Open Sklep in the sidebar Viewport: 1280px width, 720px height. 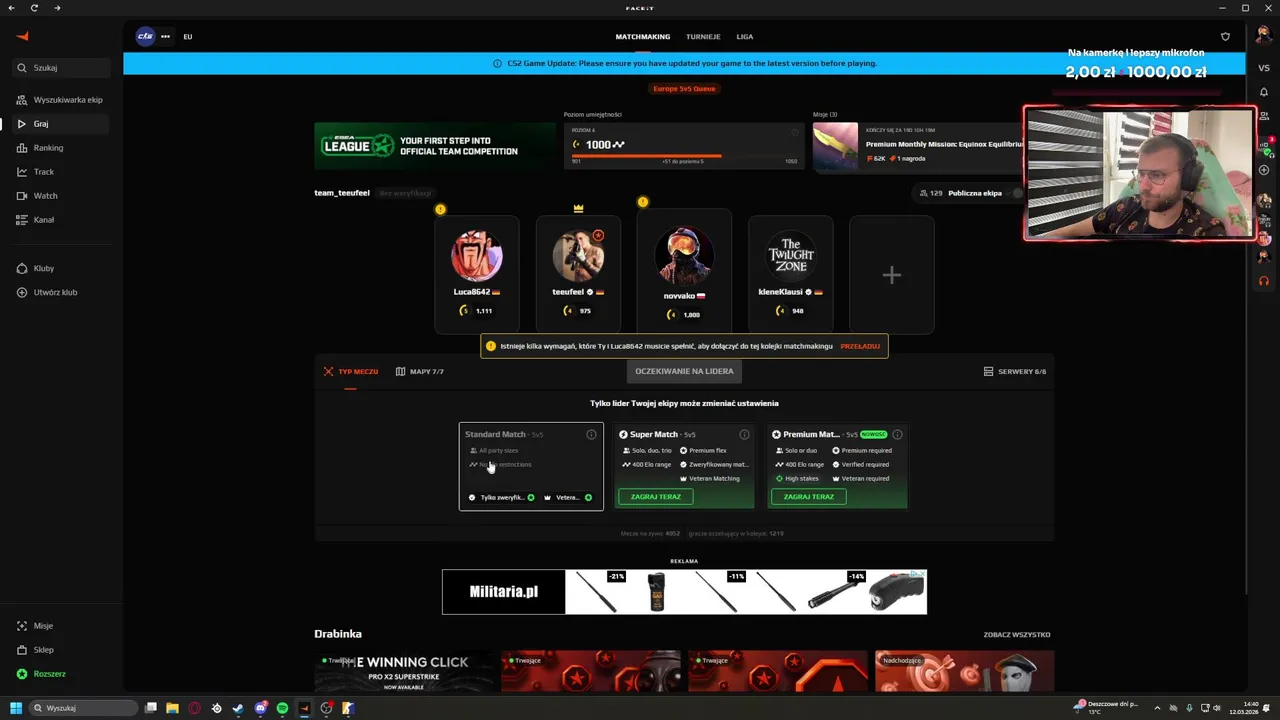click(x=61, y=650)
